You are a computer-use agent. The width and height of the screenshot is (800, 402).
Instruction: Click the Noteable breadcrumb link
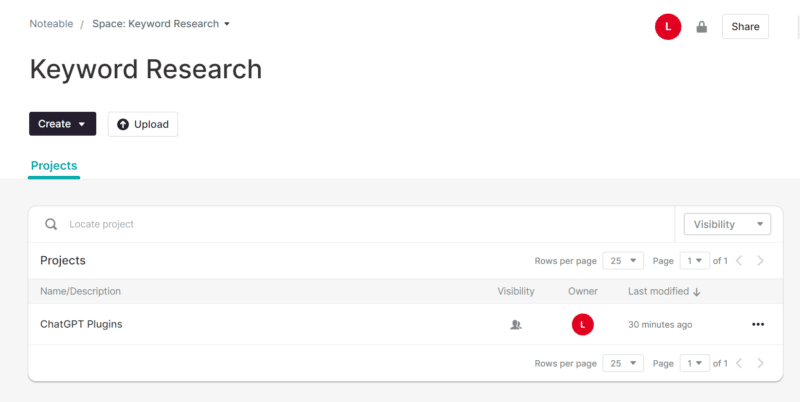click(x=52, y=24)
